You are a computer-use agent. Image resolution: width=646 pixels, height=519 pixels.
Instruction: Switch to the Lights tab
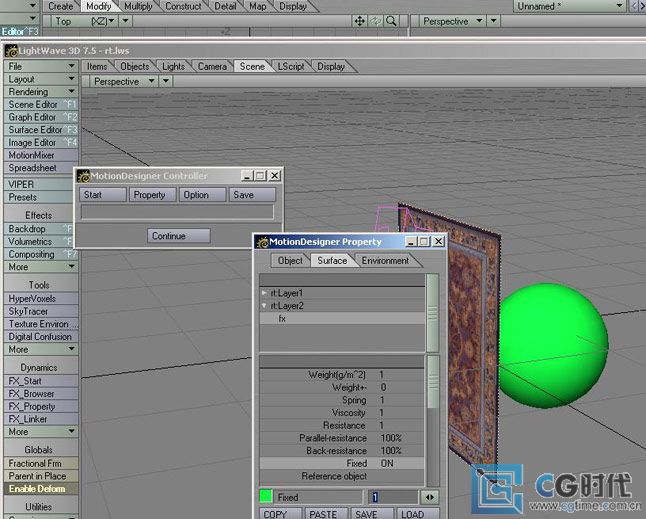coord(173,66)
